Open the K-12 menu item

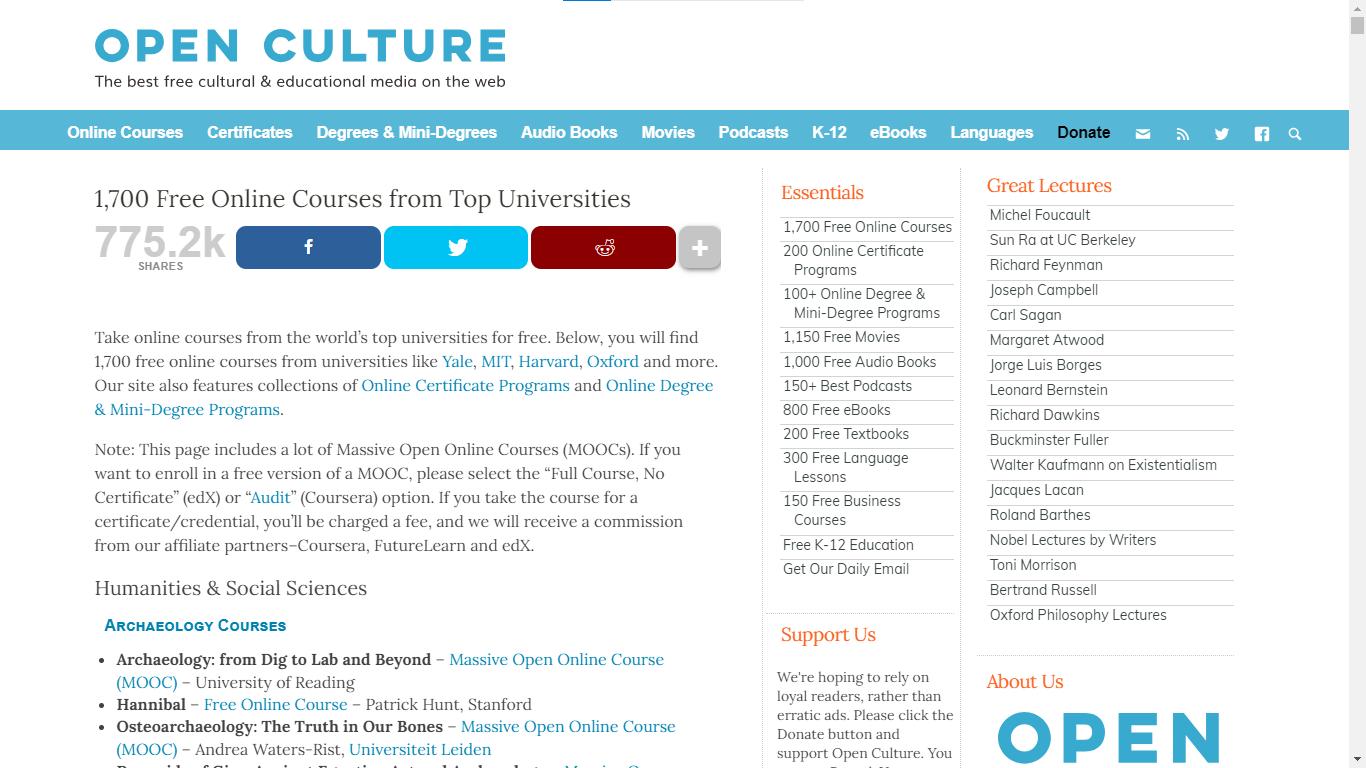(829, 132)
